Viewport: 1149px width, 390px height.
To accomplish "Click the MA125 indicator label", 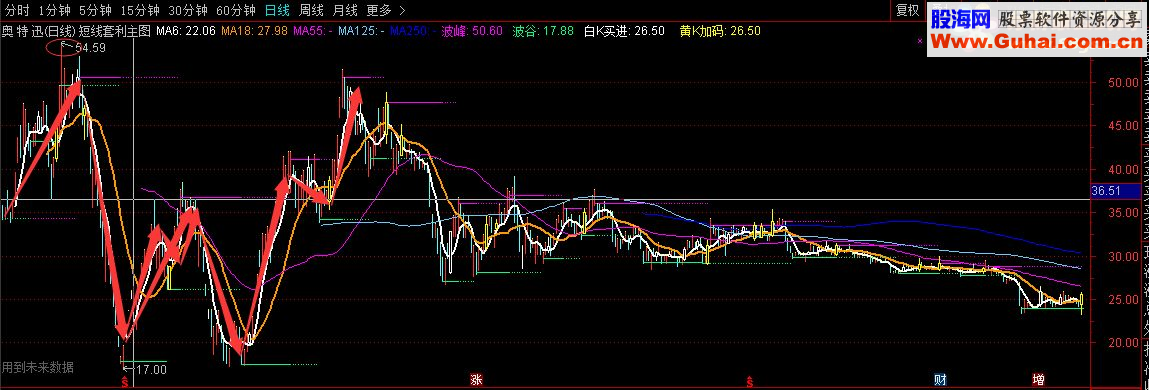I will pyautogui.click(x=362, y=31).
